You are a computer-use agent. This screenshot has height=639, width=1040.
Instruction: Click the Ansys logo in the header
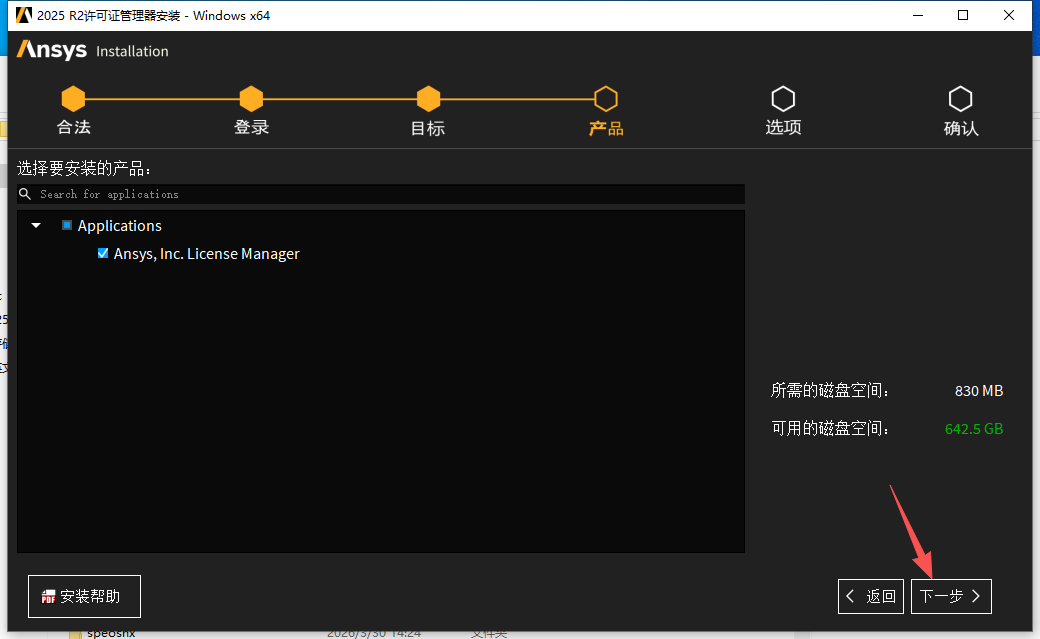point(51,49)
